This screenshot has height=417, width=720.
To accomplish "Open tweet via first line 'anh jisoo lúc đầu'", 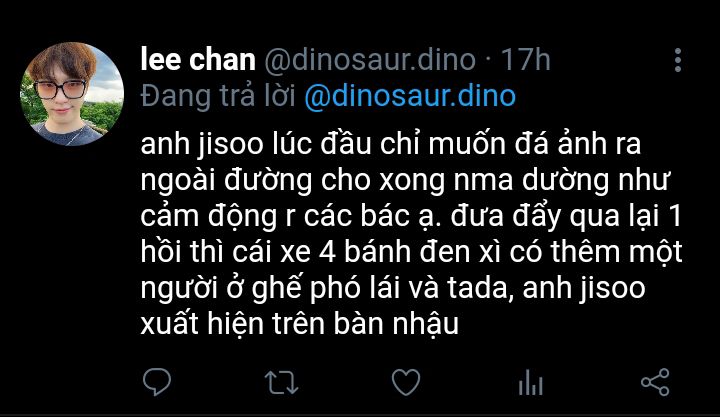I will tap(390, 144).
